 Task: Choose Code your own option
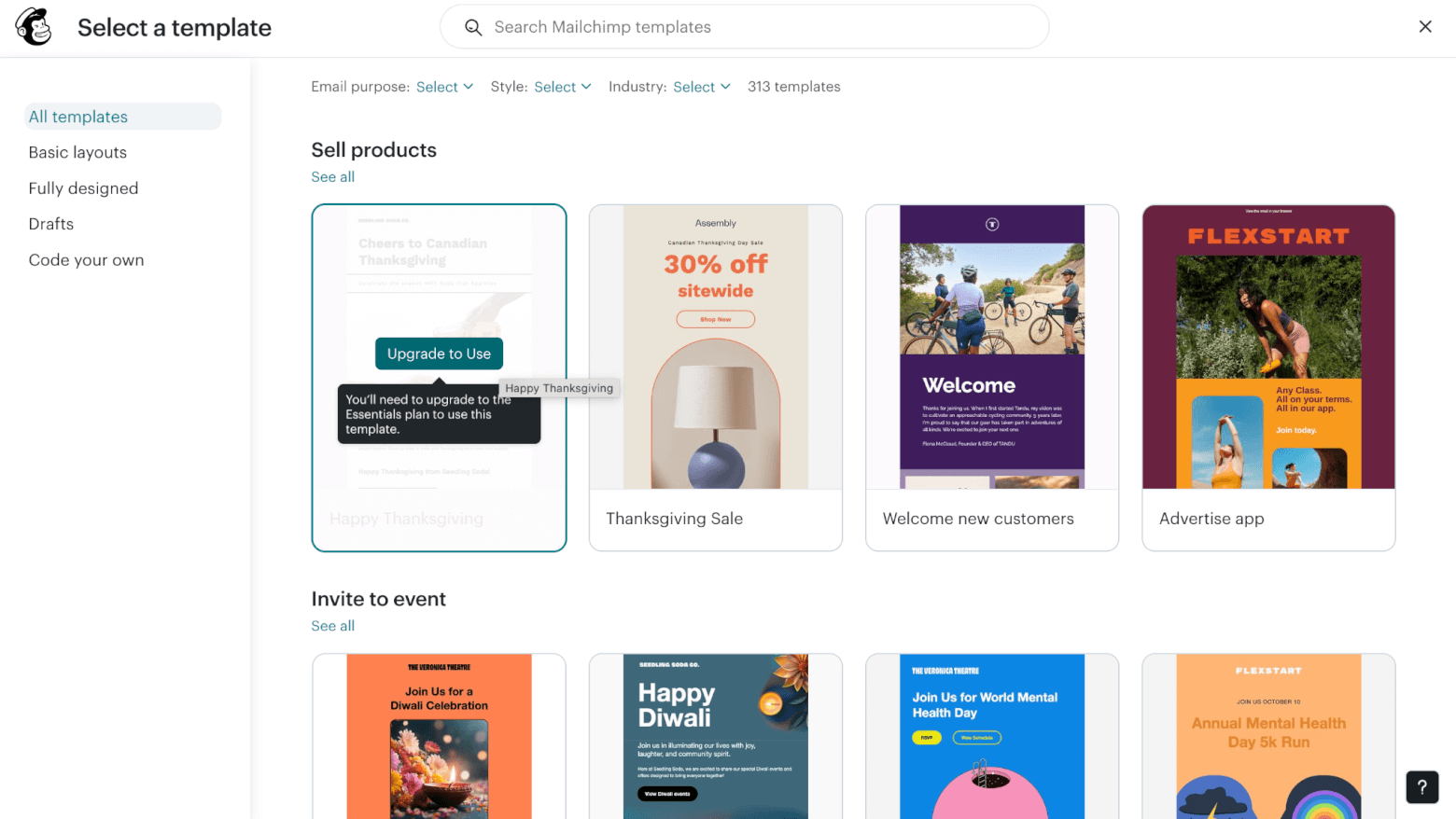(x=86, y=260)
